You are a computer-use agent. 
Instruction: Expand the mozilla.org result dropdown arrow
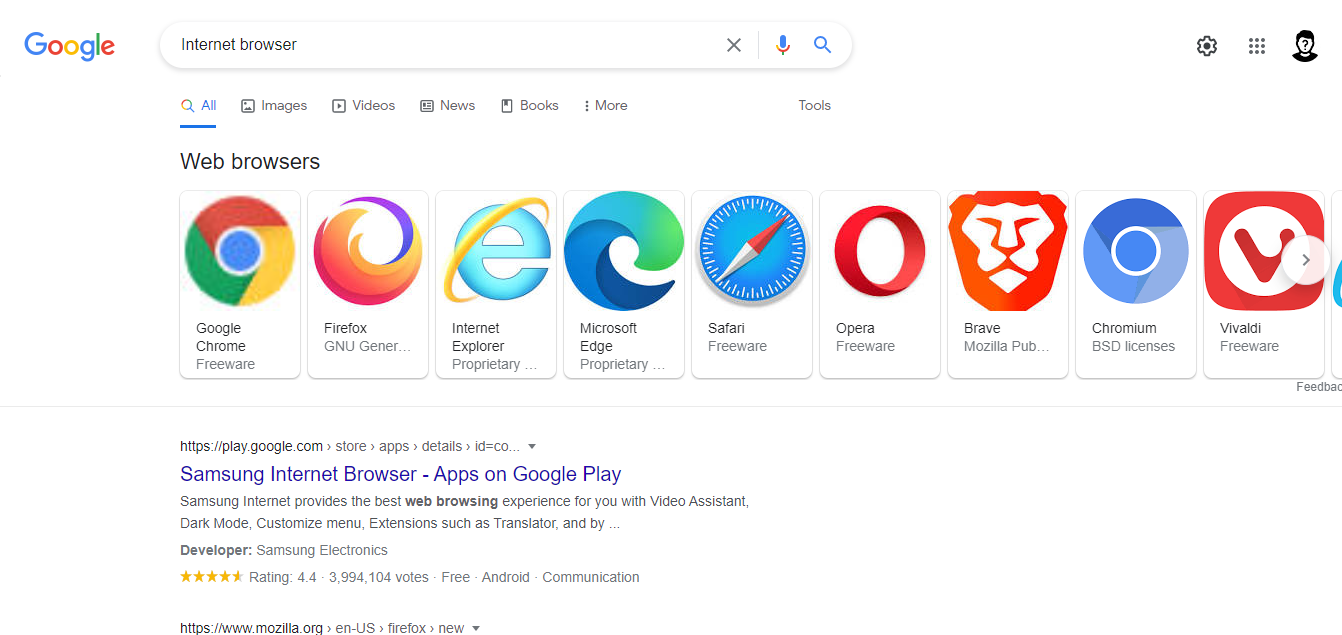point(476,628)
